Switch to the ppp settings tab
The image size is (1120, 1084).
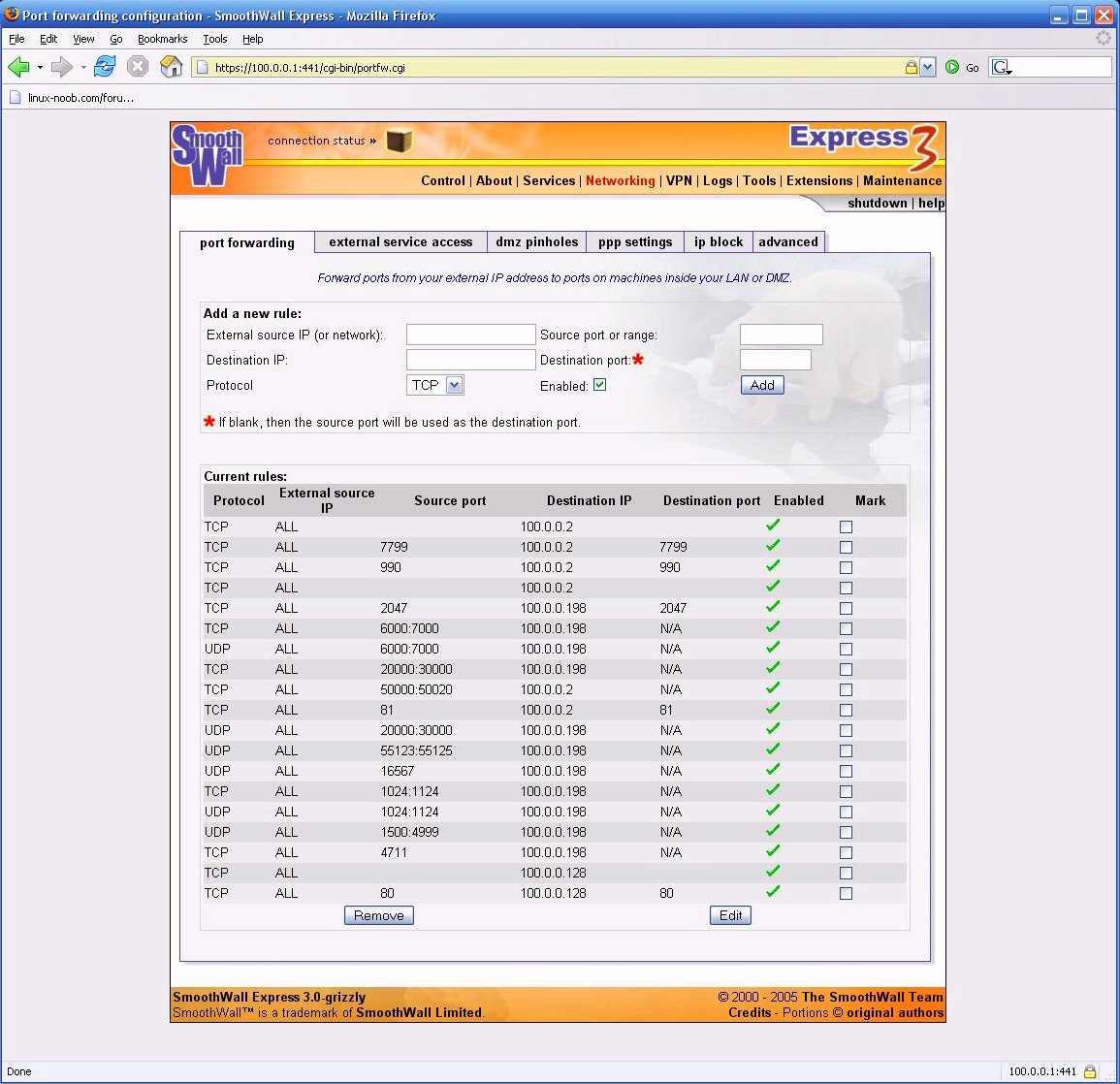pos(635,242)
